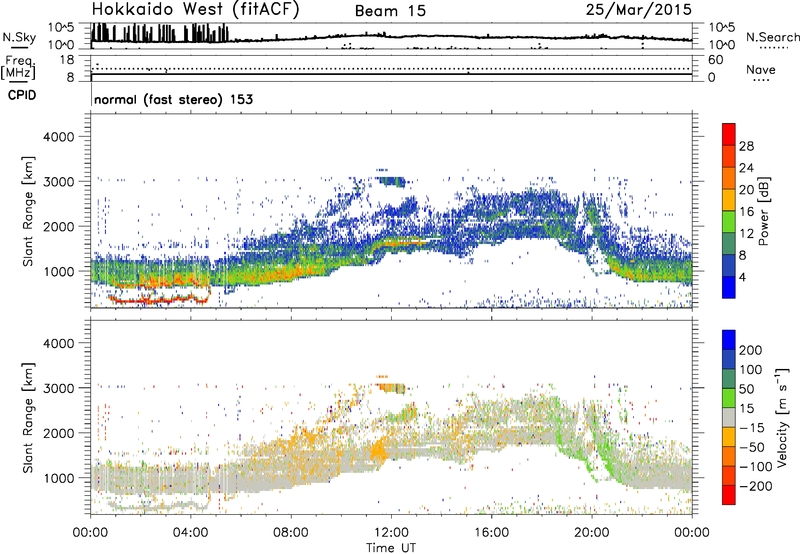The width and height of the screenshot is (800, 554).
Task: Click the "4" value on Power colorbar
Action: 742,277
